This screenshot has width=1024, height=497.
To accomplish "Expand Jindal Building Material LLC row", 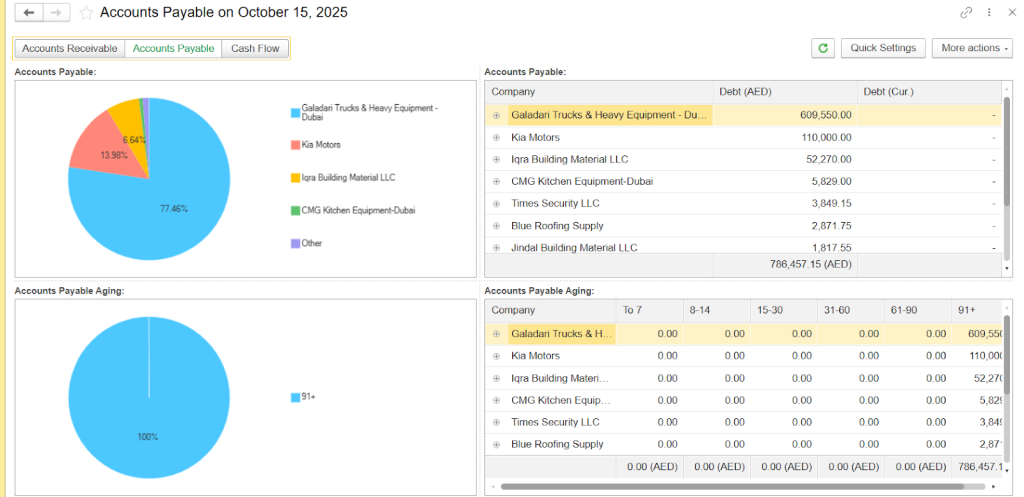I will (x=496, y=248).
